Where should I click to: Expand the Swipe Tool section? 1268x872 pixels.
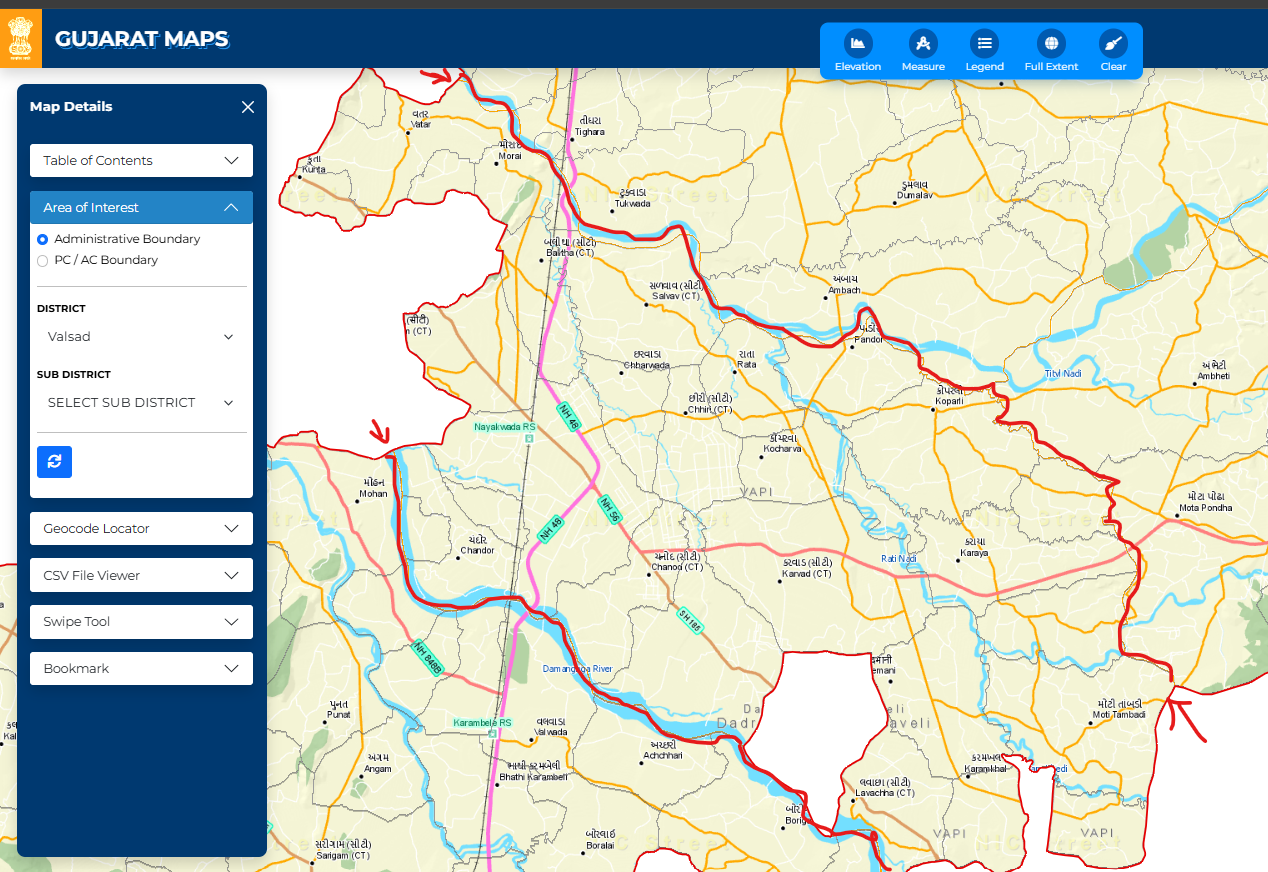coord(141,621)
